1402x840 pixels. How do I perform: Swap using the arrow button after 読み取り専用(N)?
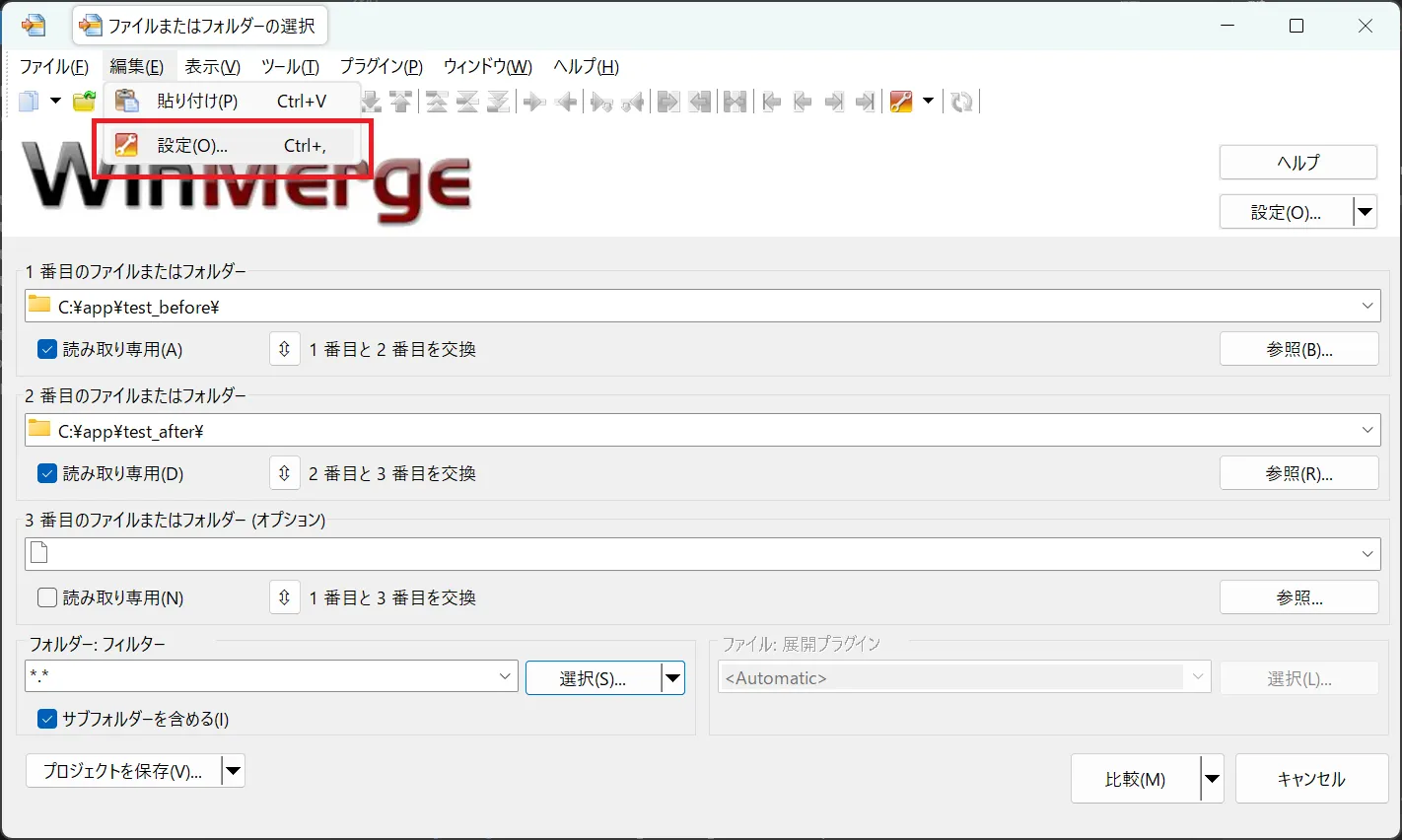[285, 597]
